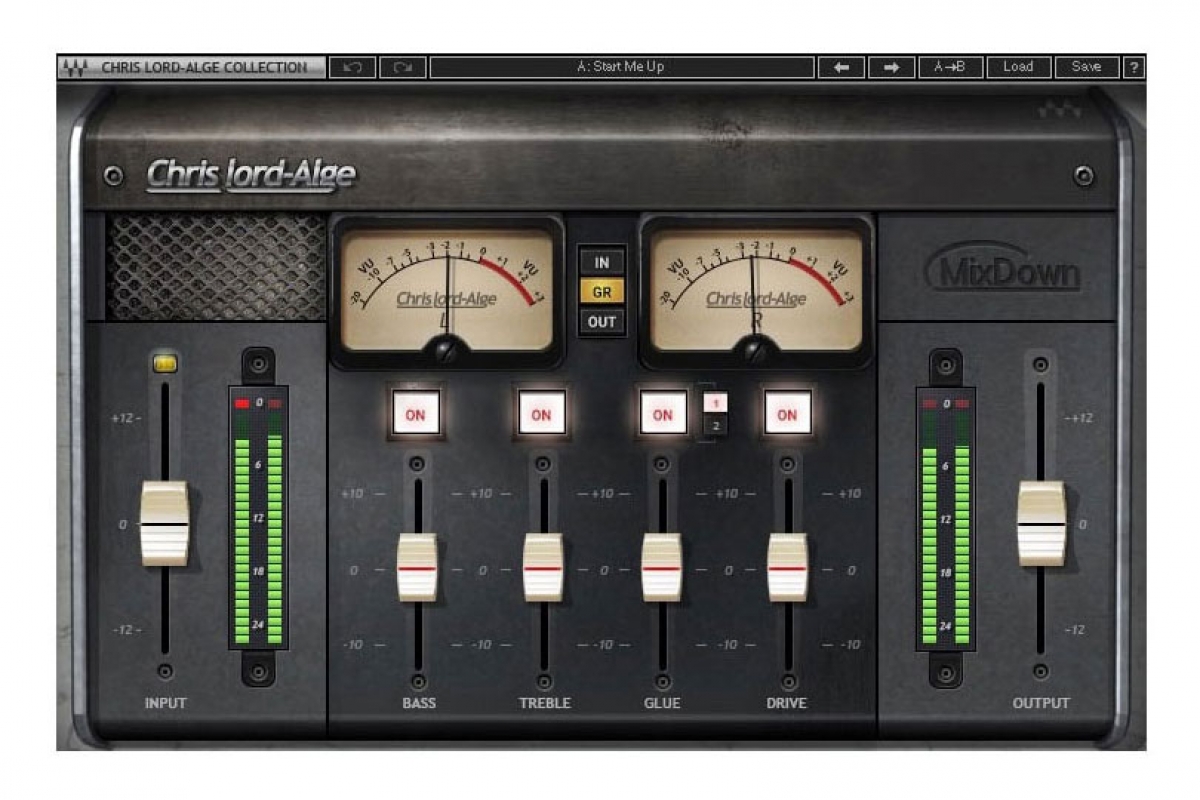This screenshot has width=1200, height=800.
Task: Open help with the question mark button
Action: 1134,67
